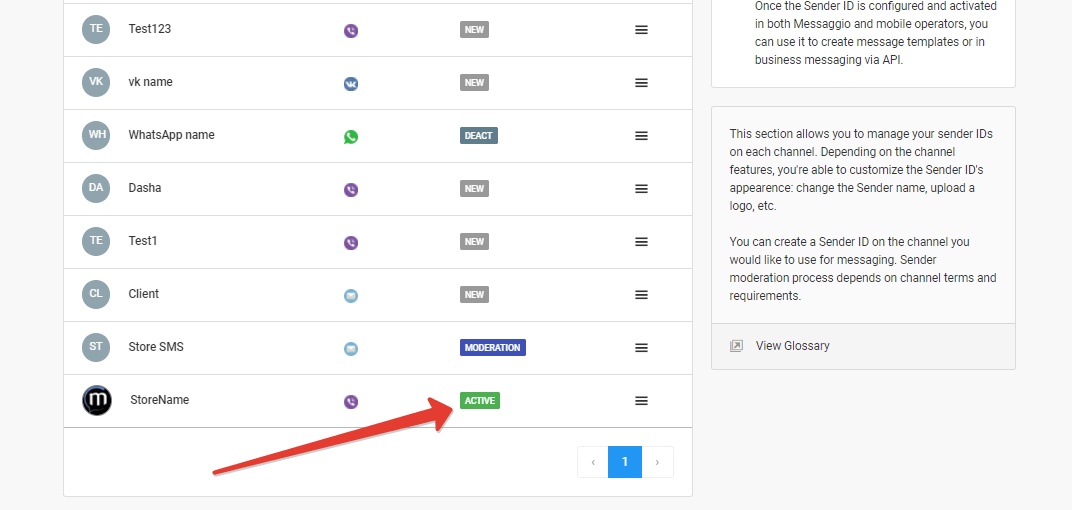Click the ACTIVE status badge on StoreName
The width and height of the screenshot is (1072, 510).
[480, 401]
